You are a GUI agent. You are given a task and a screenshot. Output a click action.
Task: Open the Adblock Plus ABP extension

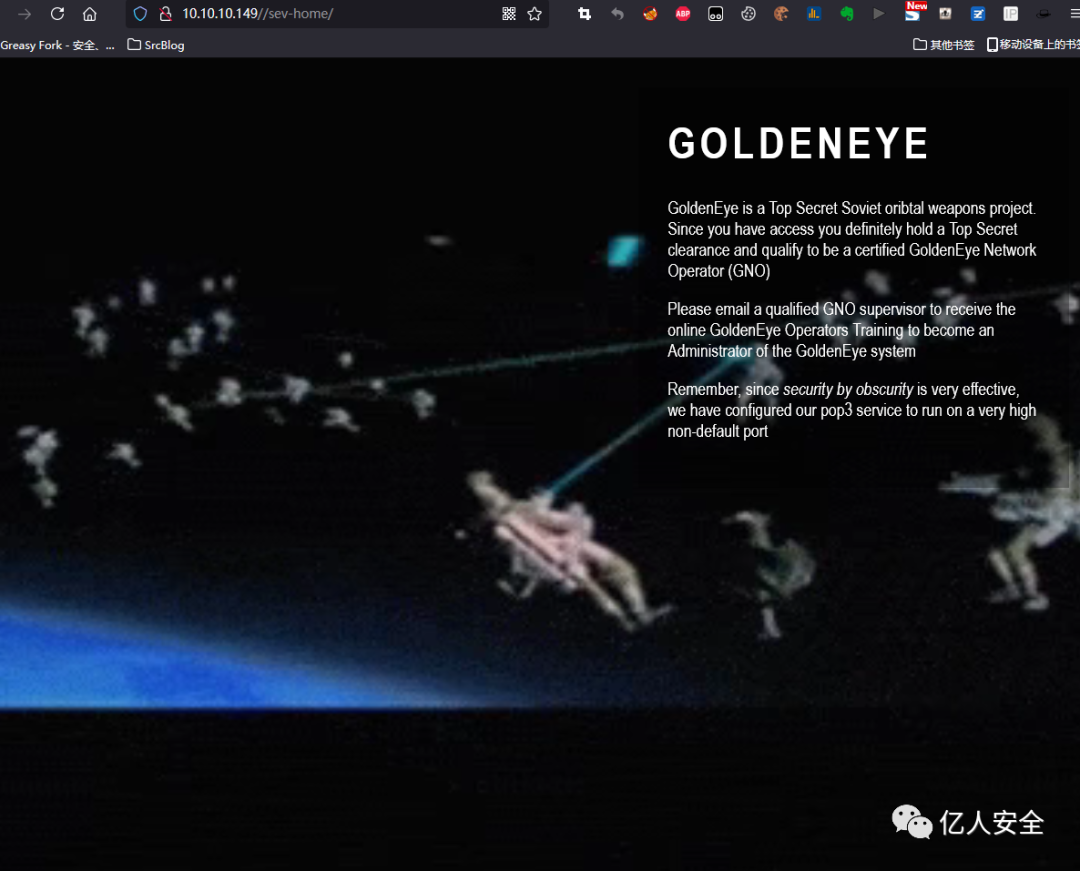click(x=683, y=14)
